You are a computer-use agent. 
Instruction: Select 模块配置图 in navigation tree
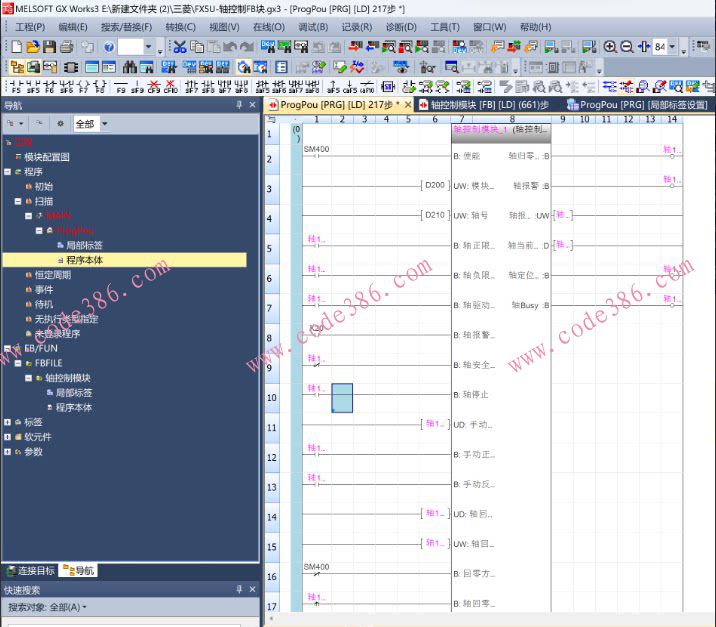pos(46,157)
